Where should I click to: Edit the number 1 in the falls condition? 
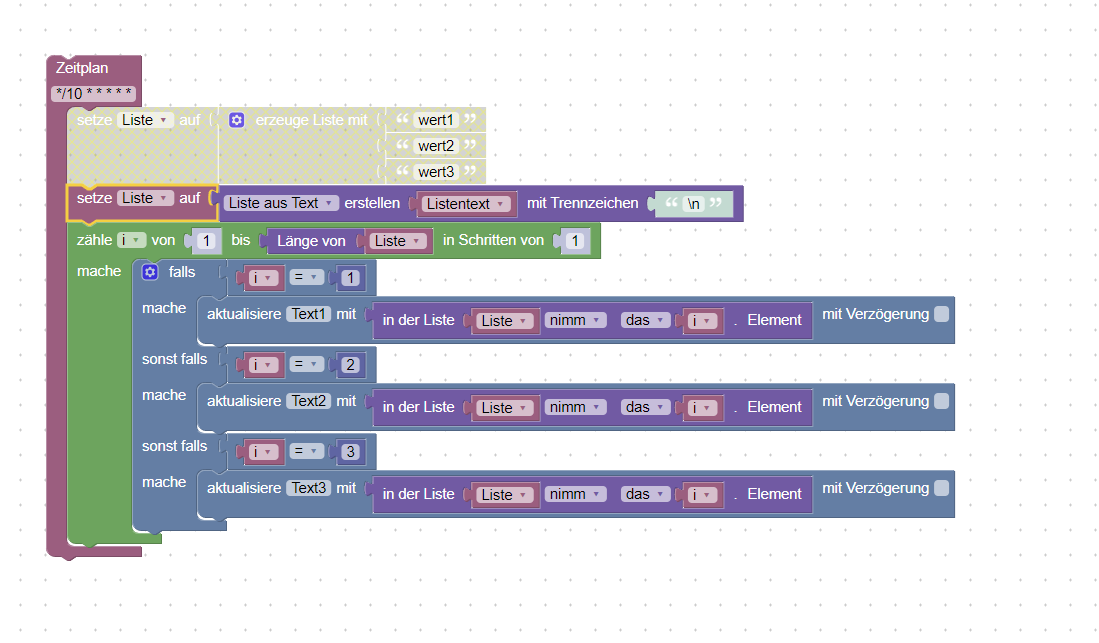click(350, 278)
